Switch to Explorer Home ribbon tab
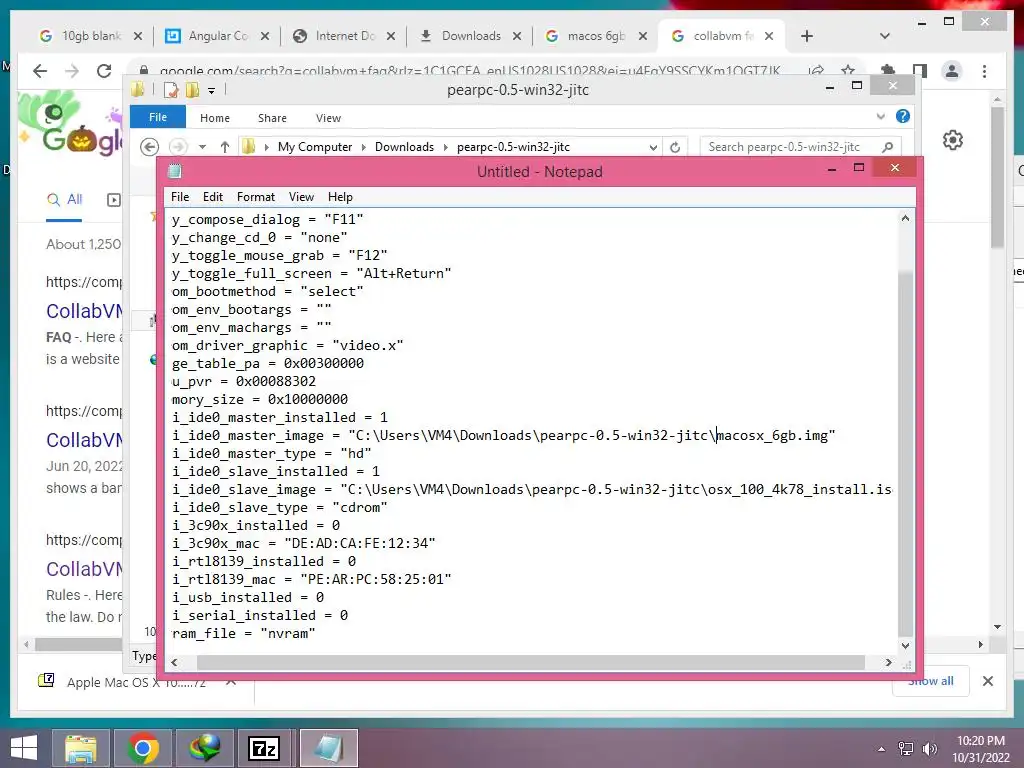This screenshot has height=768, width=1024. pyautogui.click(x=215, y=118)
